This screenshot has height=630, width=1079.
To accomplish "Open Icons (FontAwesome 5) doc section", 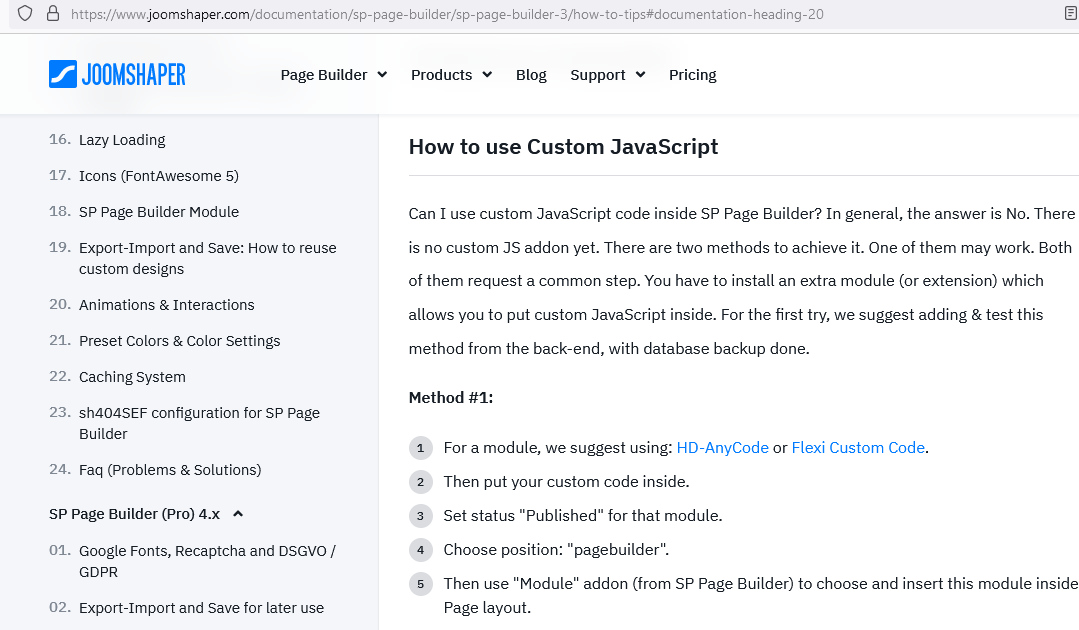I will point(158,176).
